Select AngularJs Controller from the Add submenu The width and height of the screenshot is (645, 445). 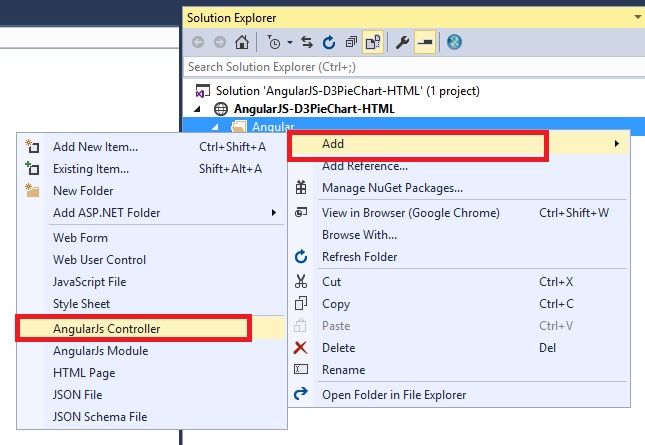click(x=106, y=328)
